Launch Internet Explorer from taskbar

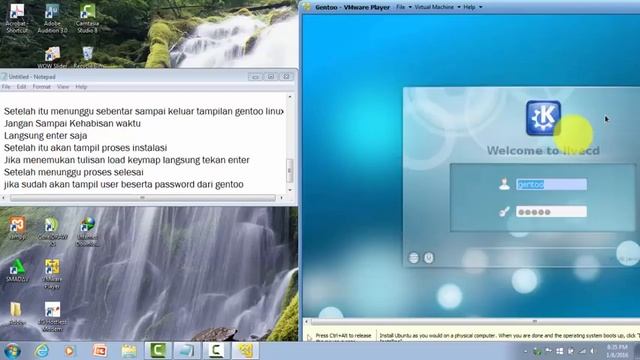(42, 351)
